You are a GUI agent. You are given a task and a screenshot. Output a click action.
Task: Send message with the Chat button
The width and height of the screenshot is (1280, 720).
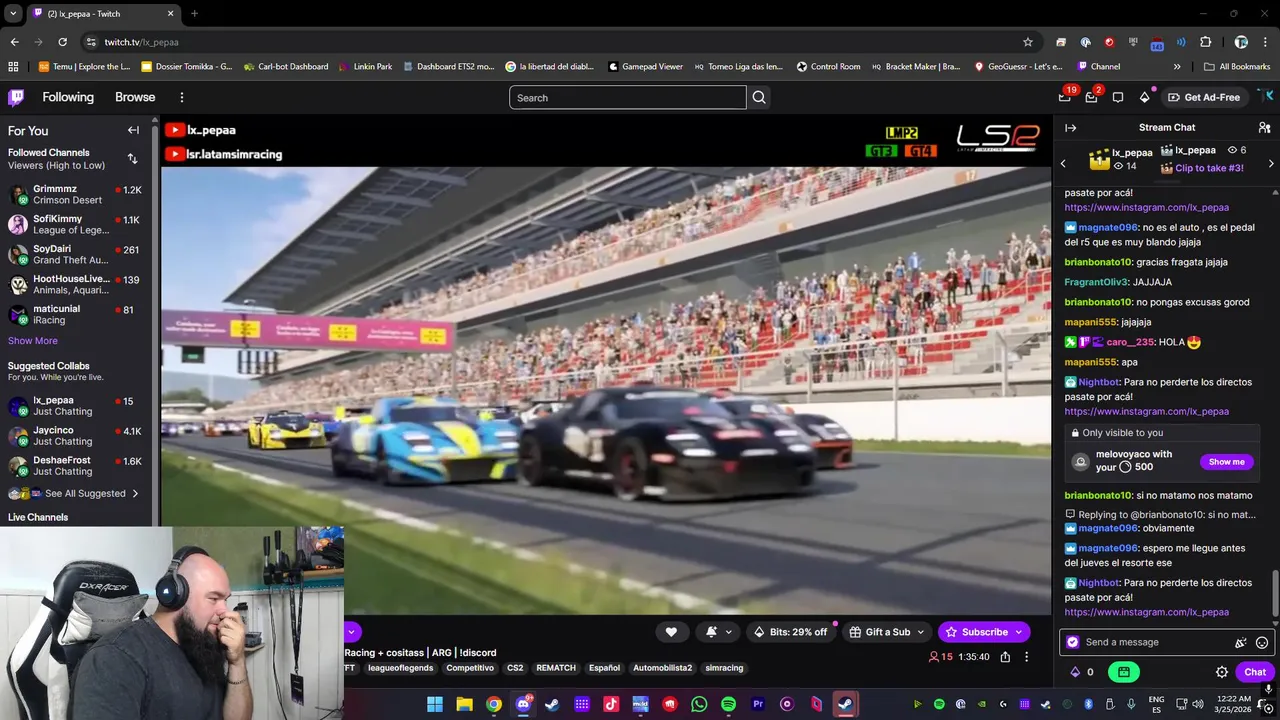click(x=1255, y=672)
